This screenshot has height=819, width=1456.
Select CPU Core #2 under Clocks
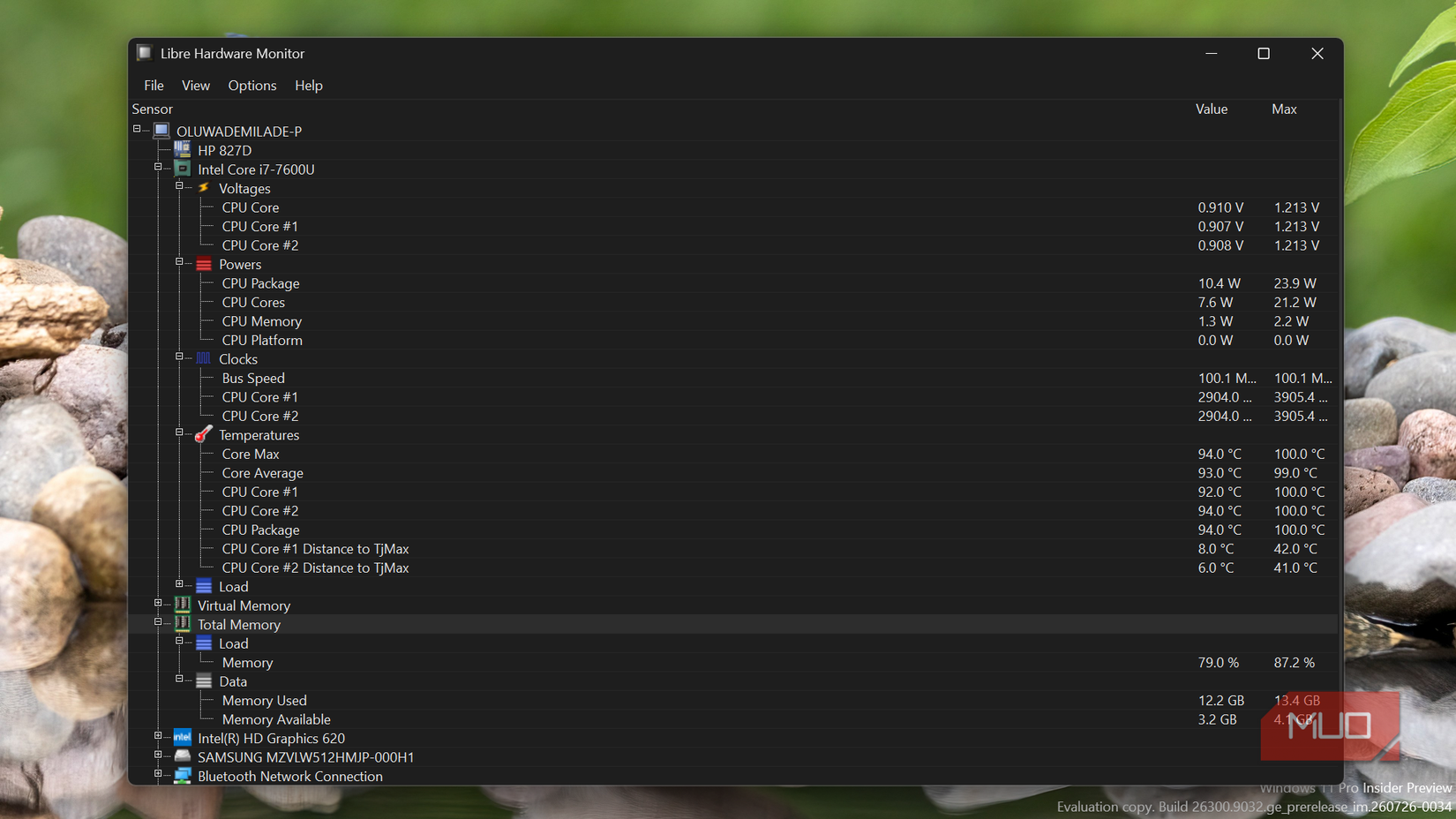[734, 416]
